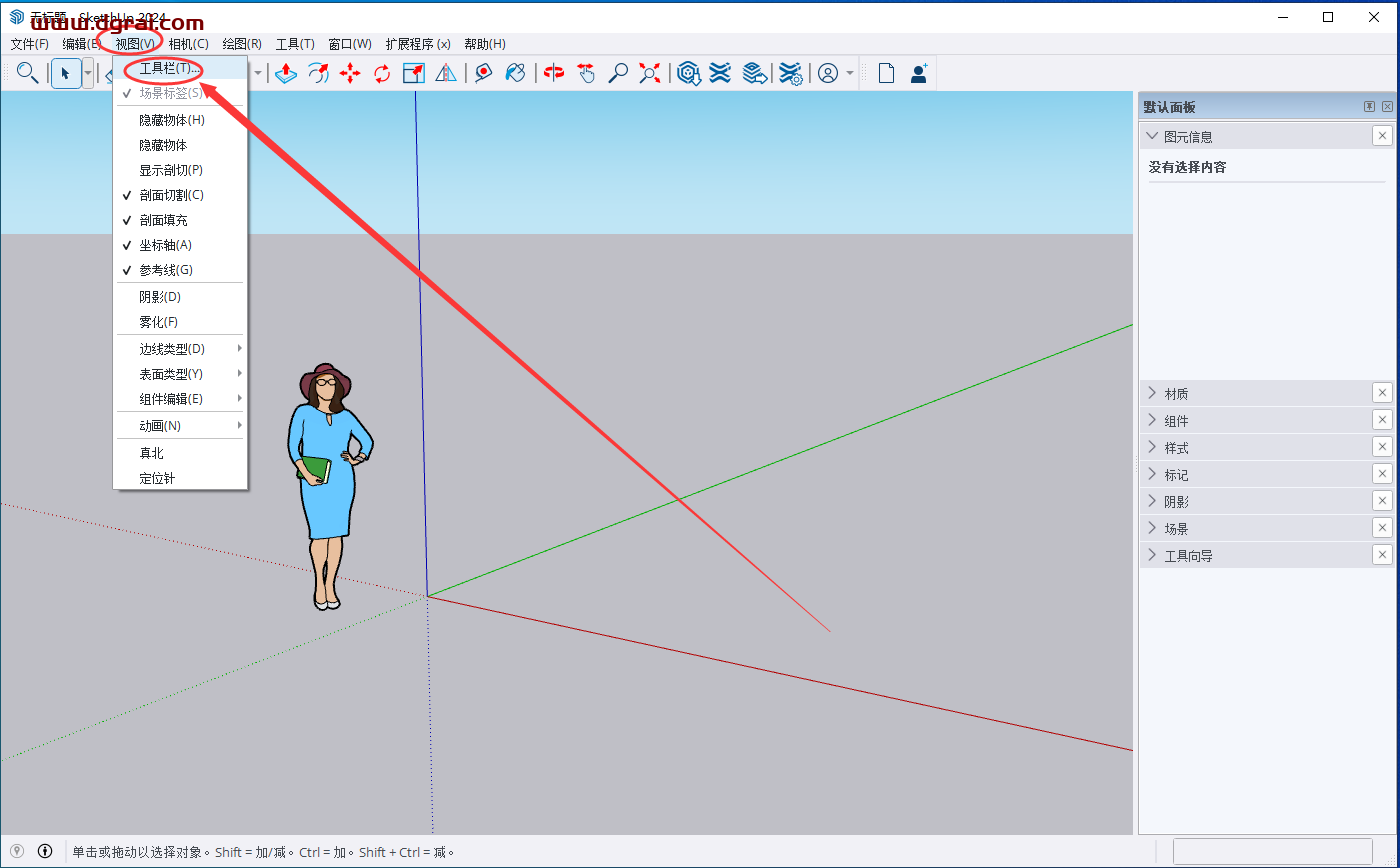Expand the 材质 panel
The image size is (1400, 868).
(x=1153, y=393)
